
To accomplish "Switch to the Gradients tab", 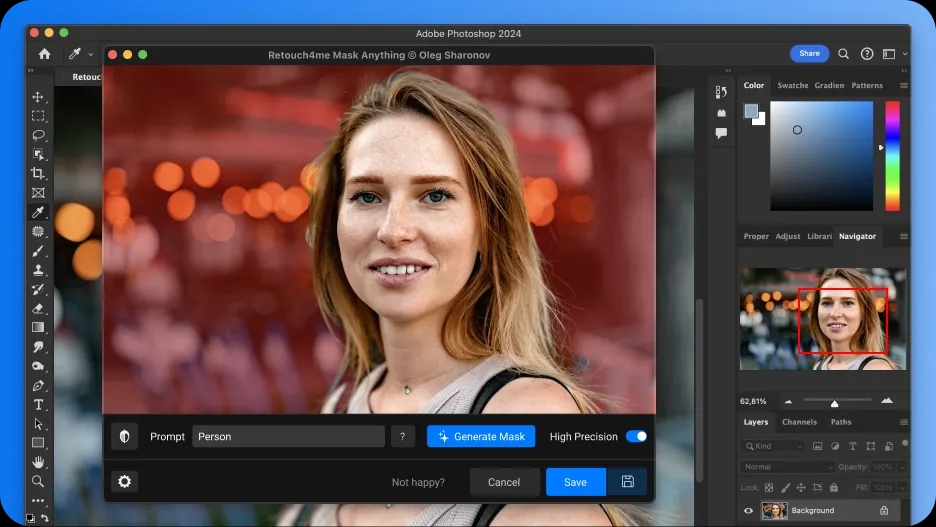I will 829,85.
